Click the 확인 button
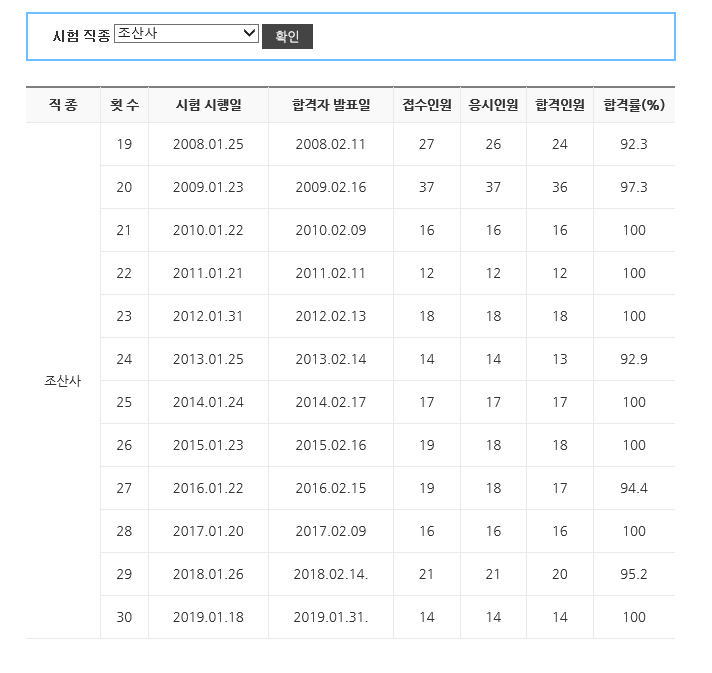Viewport: 712px width, 673px height. [x=287, y=36]
